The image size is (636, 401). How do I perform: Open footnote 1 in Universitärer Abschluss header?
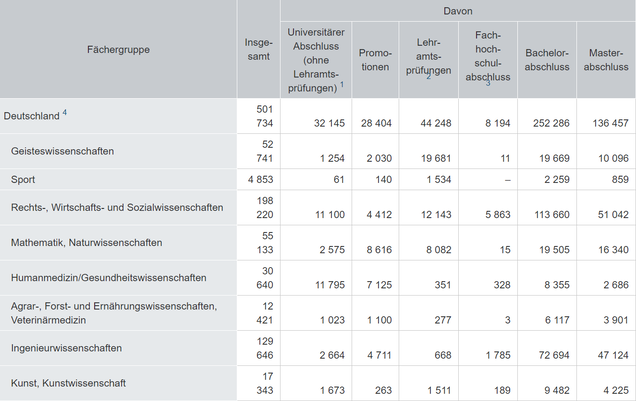(342, 84)
